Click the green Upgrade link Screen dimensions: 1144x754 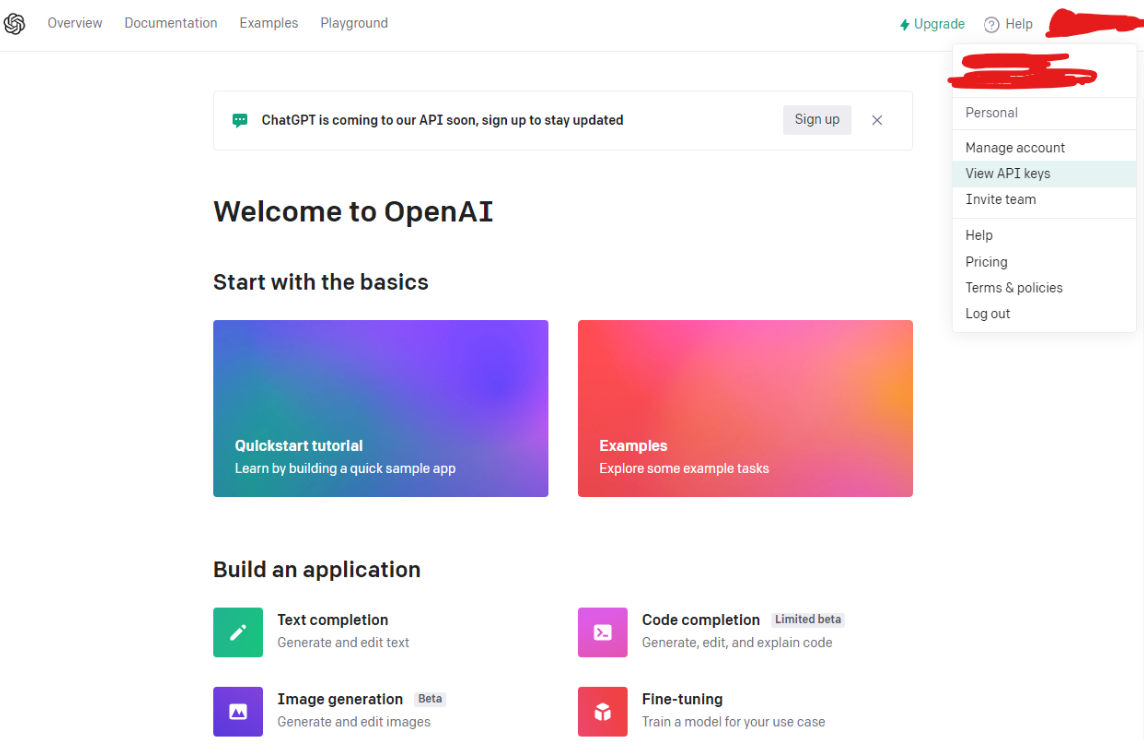pyautogui.click(x=932, y=24)
